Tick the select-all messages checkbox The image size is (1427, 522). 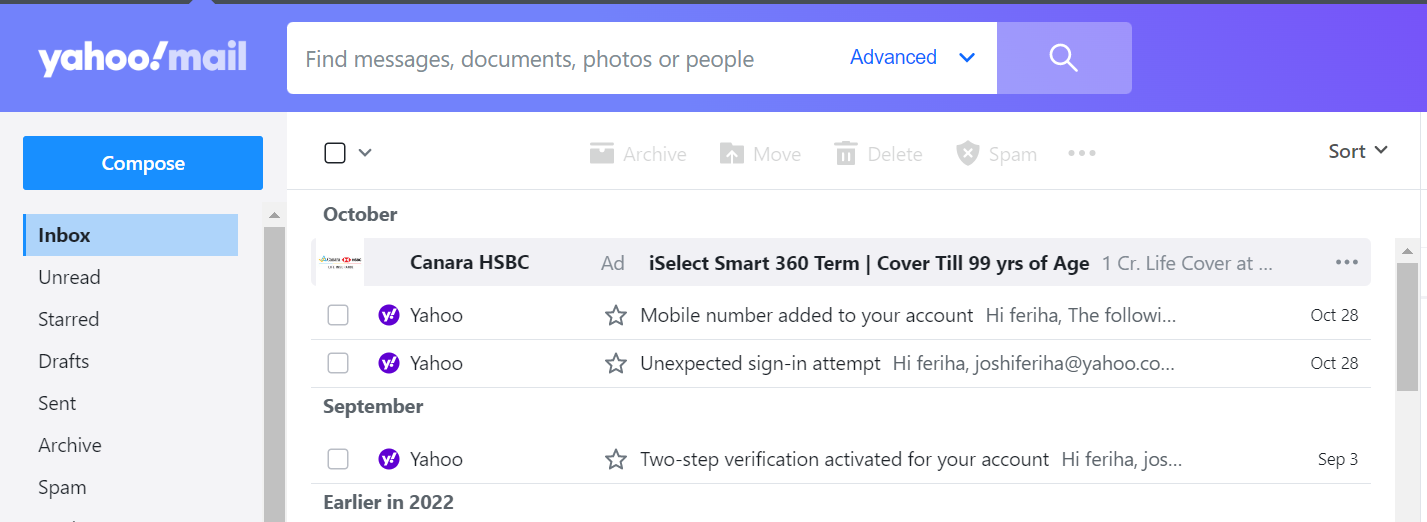[335, 153]
